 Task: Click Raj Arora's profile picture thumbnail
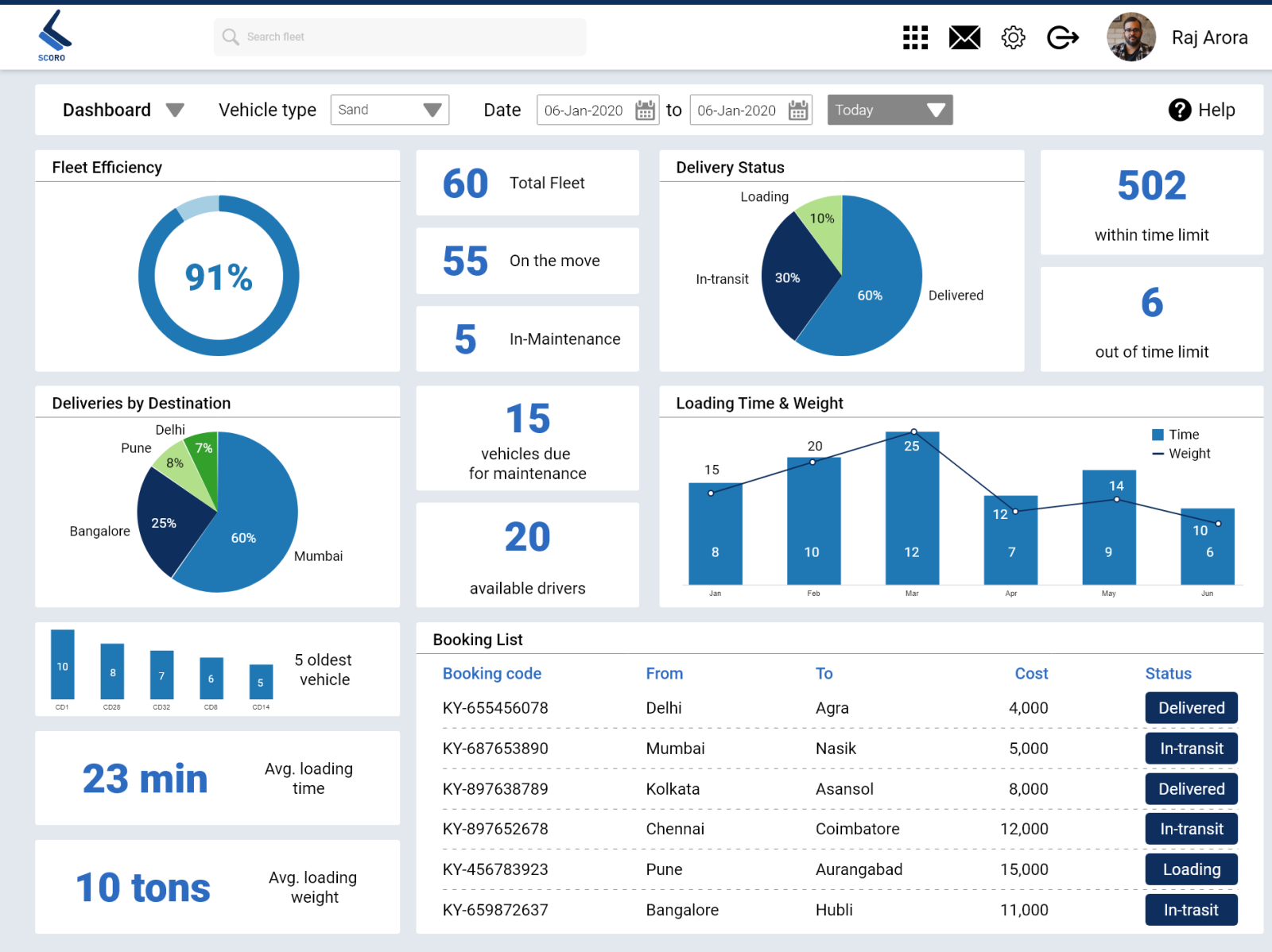click(x=1130, y=37)
